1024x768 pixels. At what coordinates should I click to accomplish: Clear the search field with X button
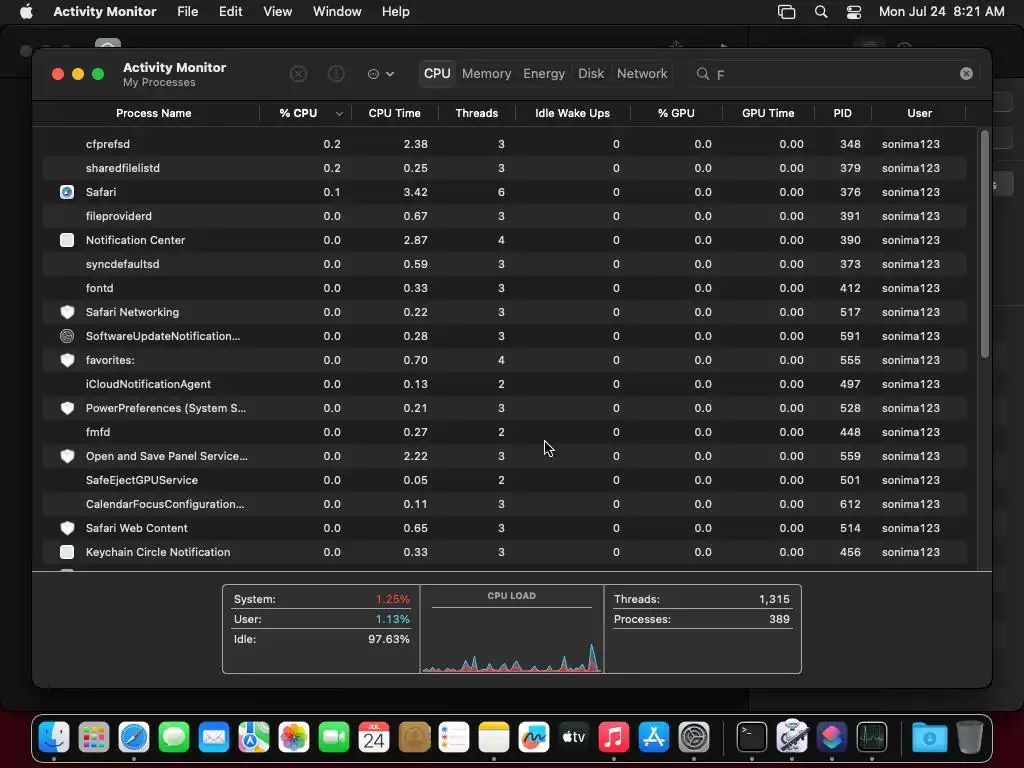pyautogui.click(x=966, y=74)
